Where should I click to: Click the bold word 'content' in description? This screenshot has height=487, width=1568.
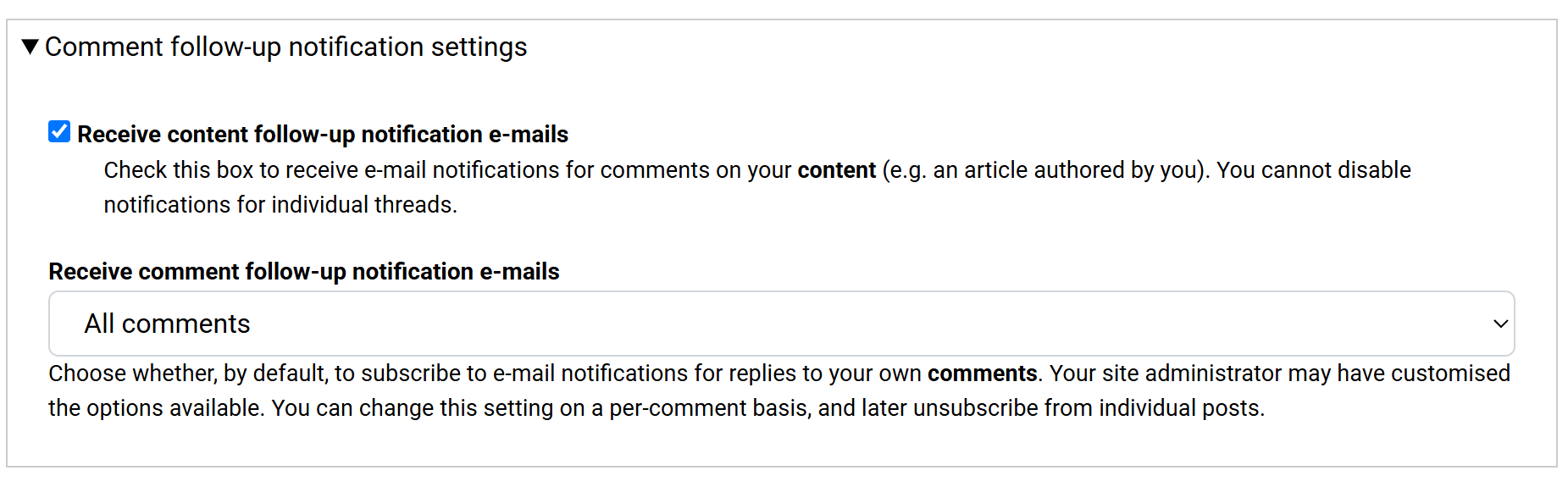[x=836, y=170]
